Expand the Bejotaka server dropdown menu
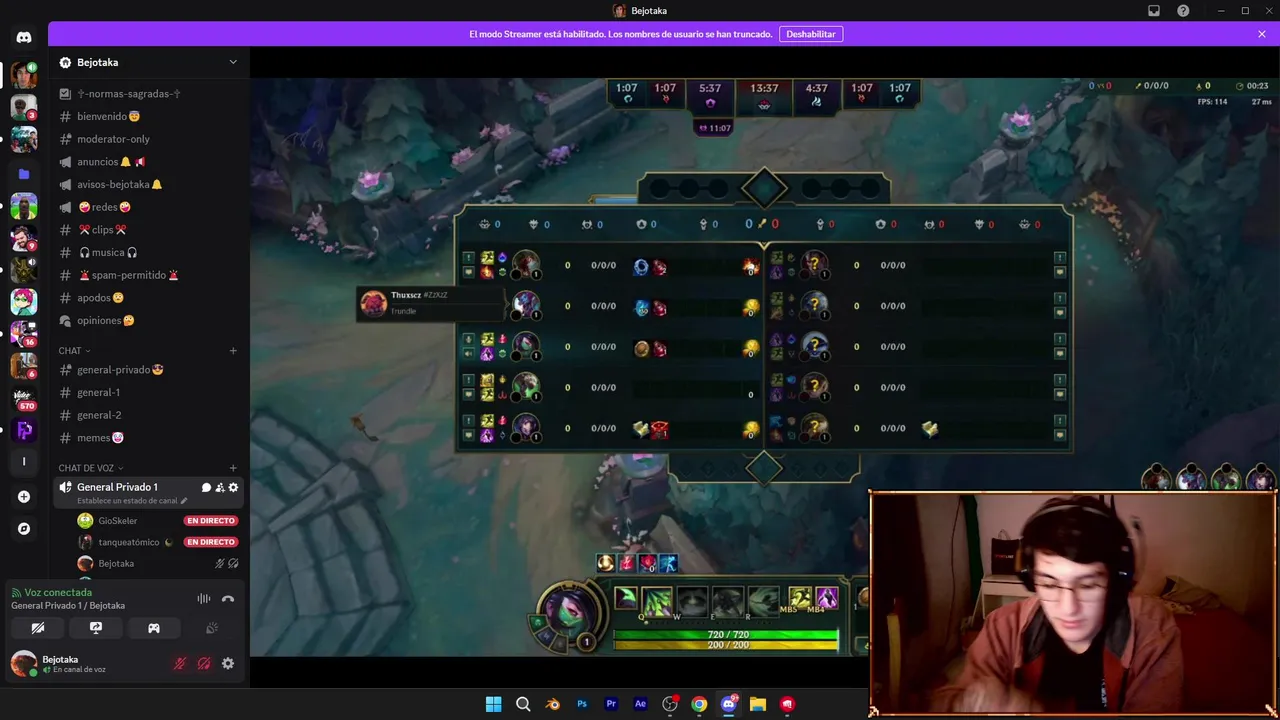Screen dimensions: 1280x720 (233, 62)
